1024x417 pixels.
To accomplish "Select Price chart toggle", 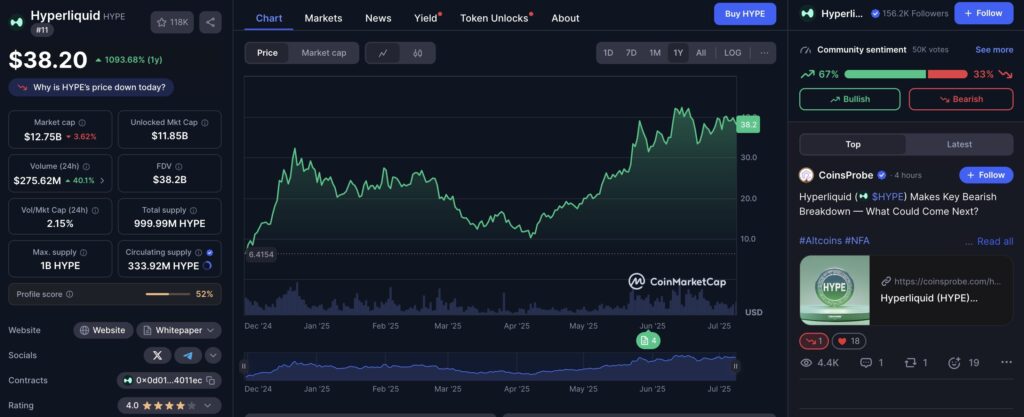I will [267, 53].
